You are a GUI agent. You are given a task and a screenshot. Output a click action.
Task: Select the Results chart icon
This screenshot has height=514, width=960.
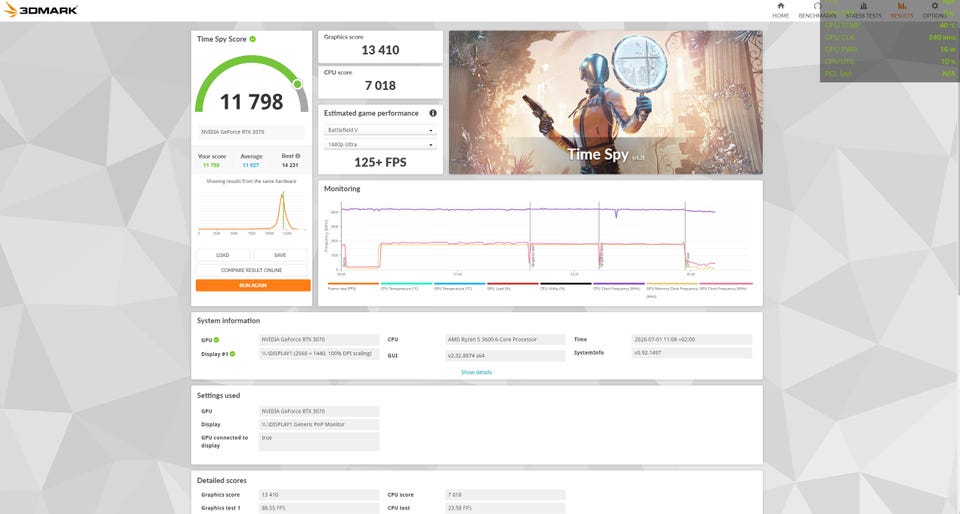pyautogui.click(x=901, y=6)
